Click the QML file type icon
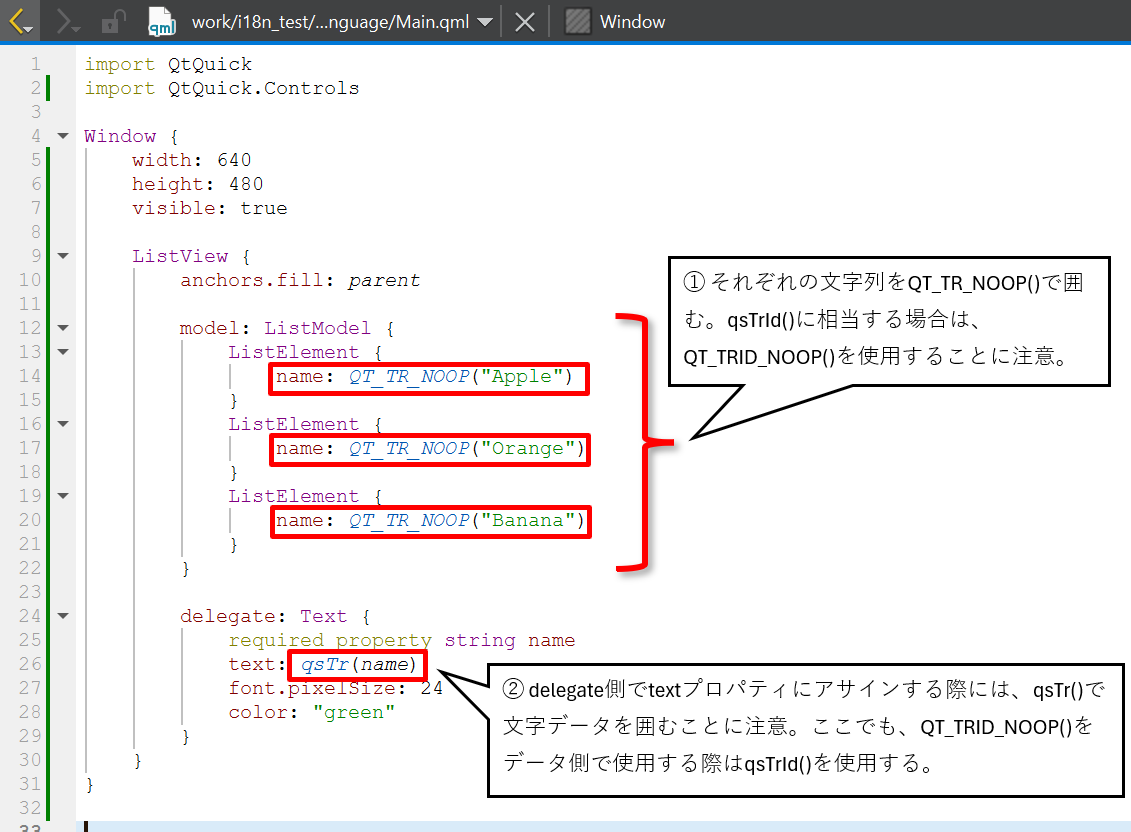Viewport: 1131px width, 832px height. point(160,21)
